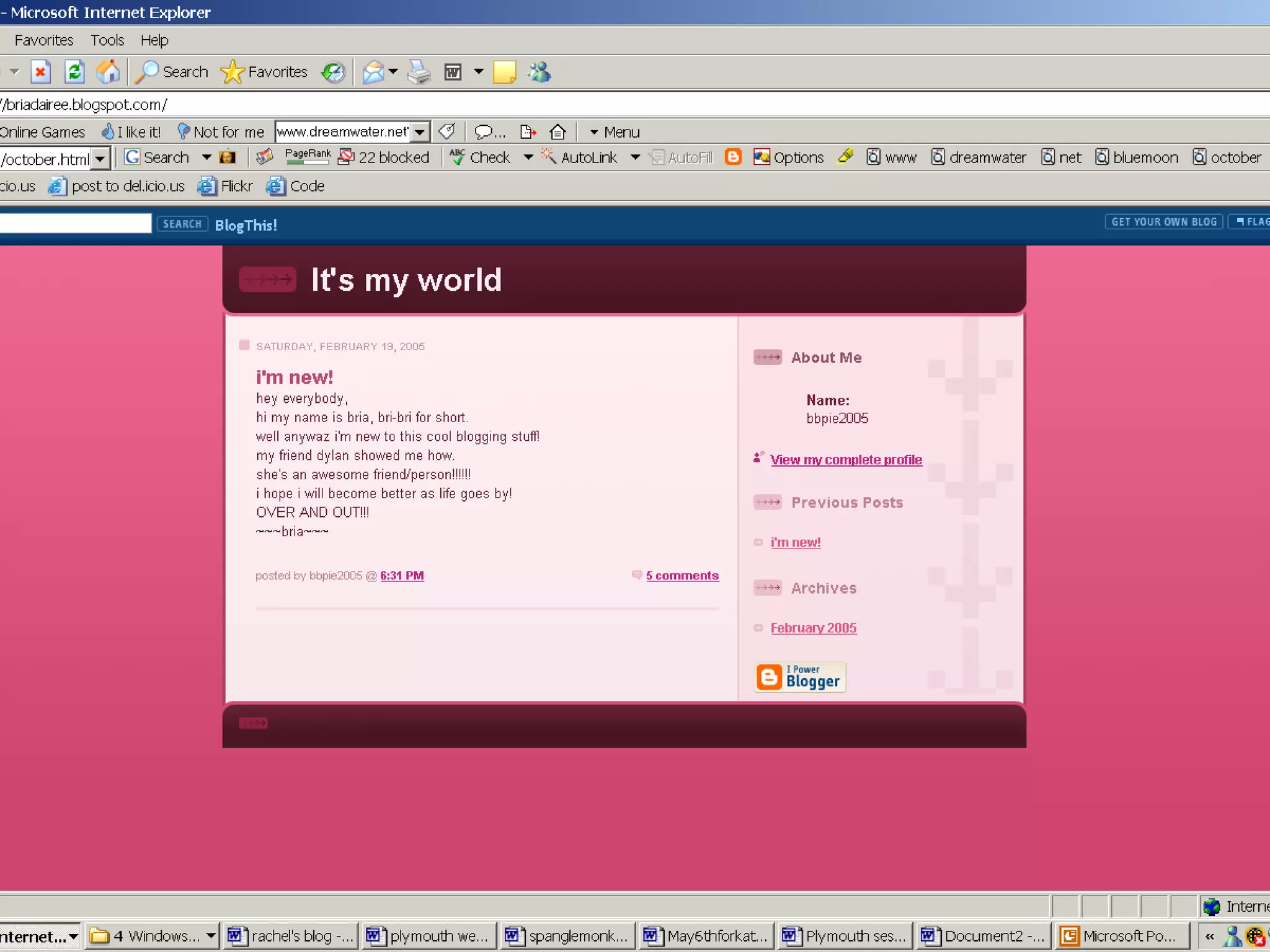Open the Help menu
This screenshot has height=952, width=1270.
(154, 40)
